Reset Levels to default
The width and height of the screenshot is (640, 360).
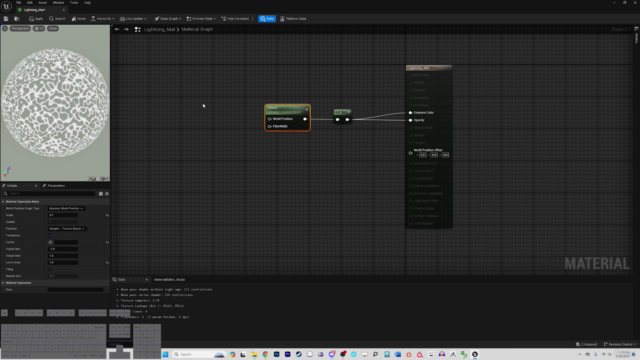coord(107,242)
